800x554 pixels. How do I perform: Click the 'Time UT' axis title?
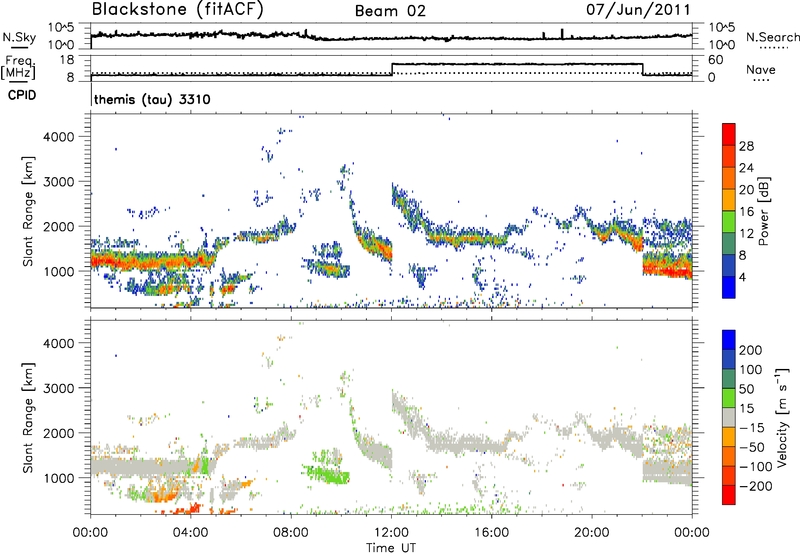(x=391, y=548)
